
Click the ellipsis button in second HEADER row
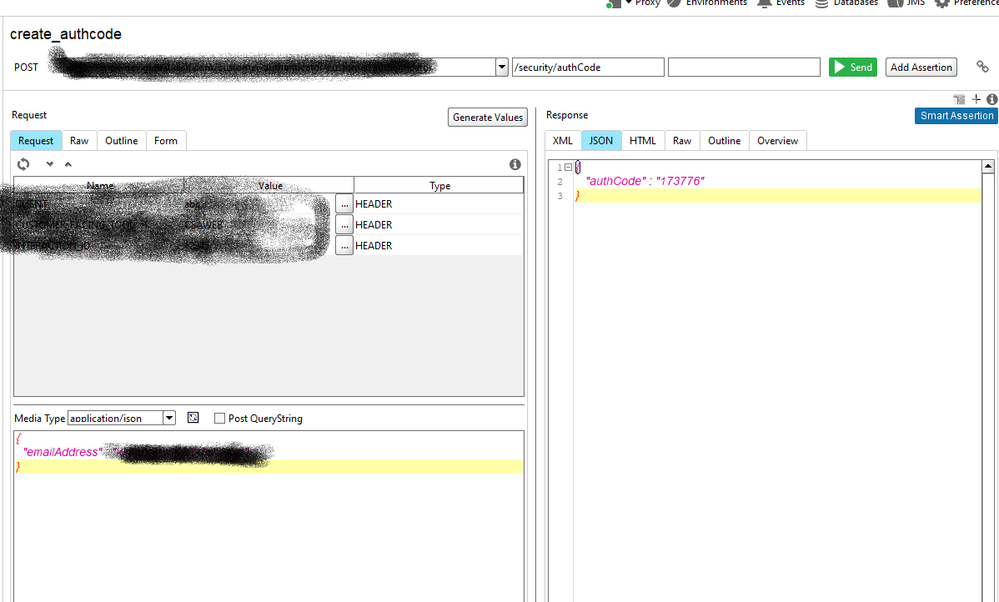344,224
